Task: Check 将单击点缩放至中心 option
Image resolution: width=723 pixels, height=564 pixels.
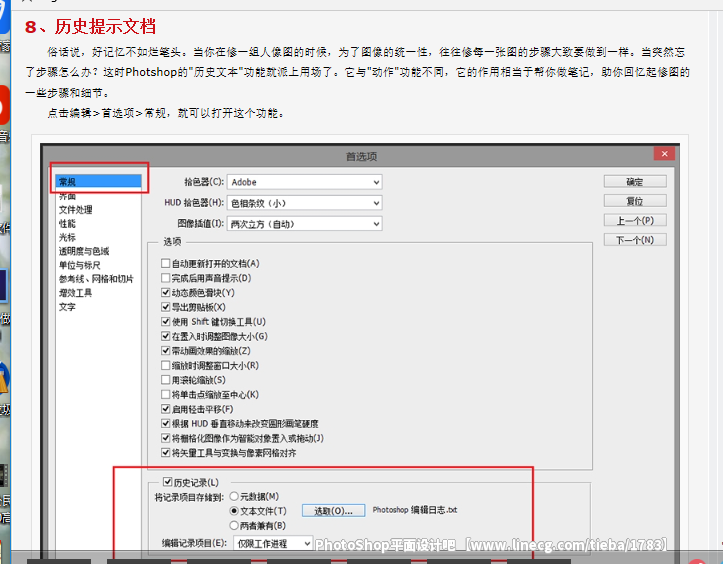Action: tap(166, 394)
